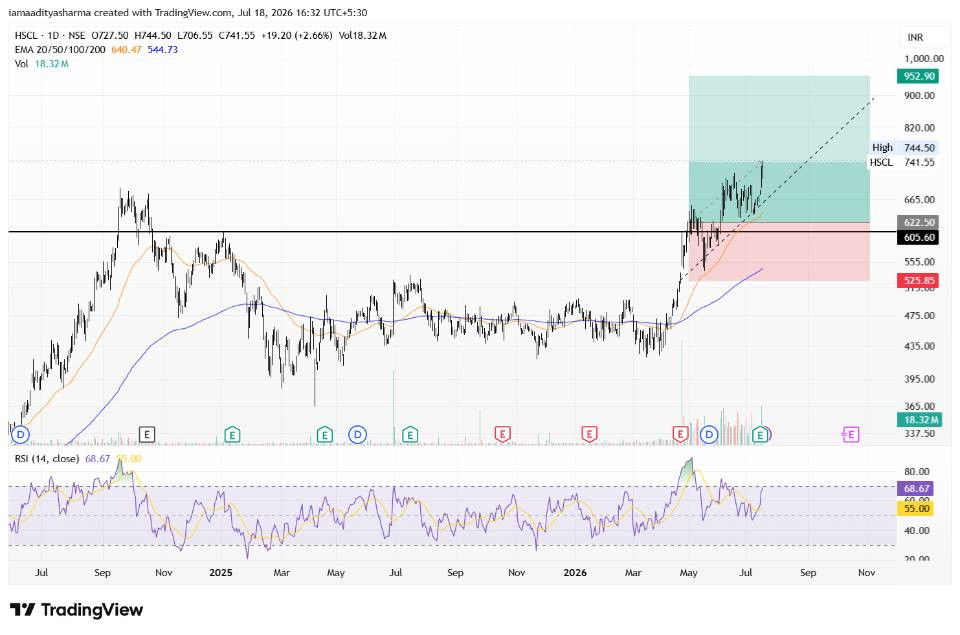The height and width of the screenshot is (635, 960).
Task: Click the 820.00 price axis label
Action: click(920, 128)
